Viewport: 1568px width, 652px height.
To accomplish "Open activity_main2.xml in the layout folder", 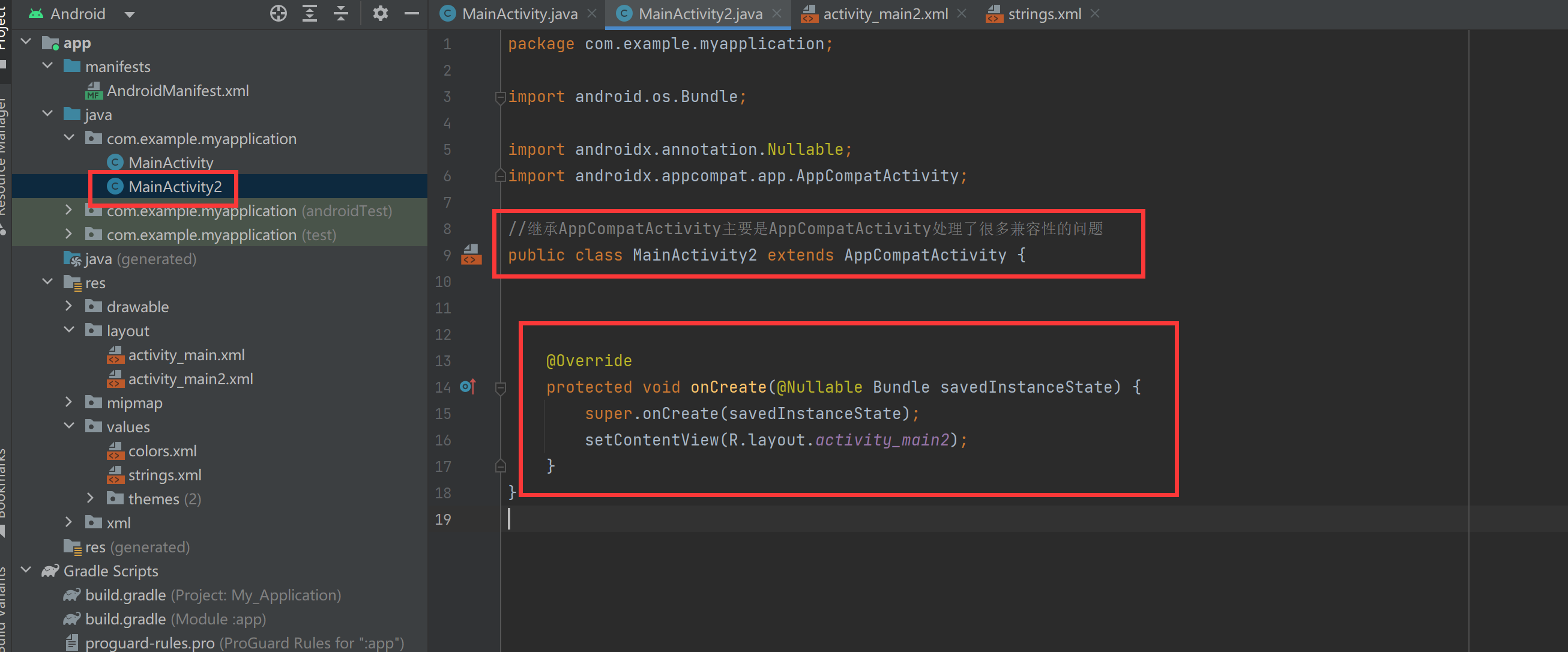I will point(190,379).
